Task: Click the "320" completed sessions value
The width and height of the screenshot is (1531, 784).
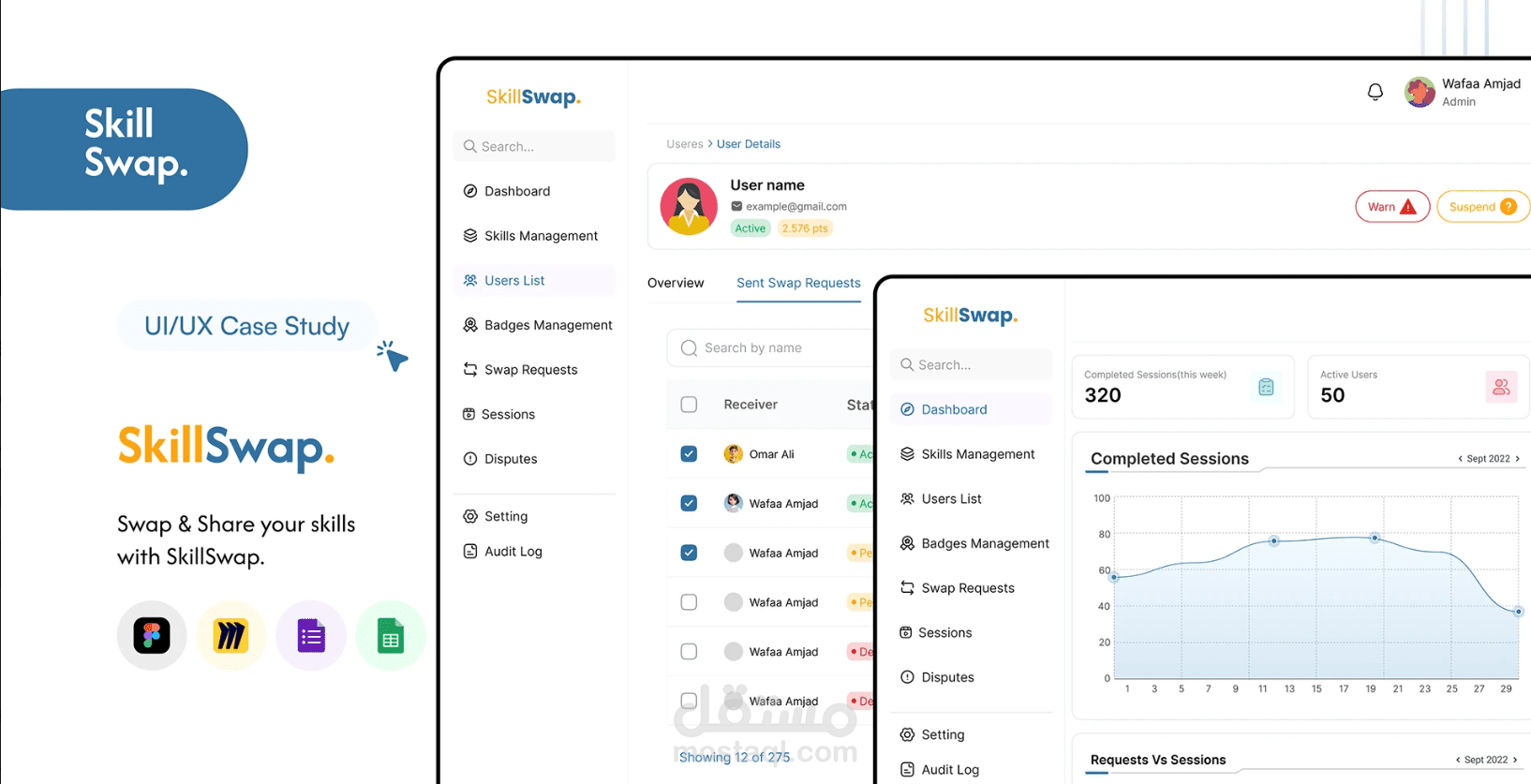Action: (1103, 395)
